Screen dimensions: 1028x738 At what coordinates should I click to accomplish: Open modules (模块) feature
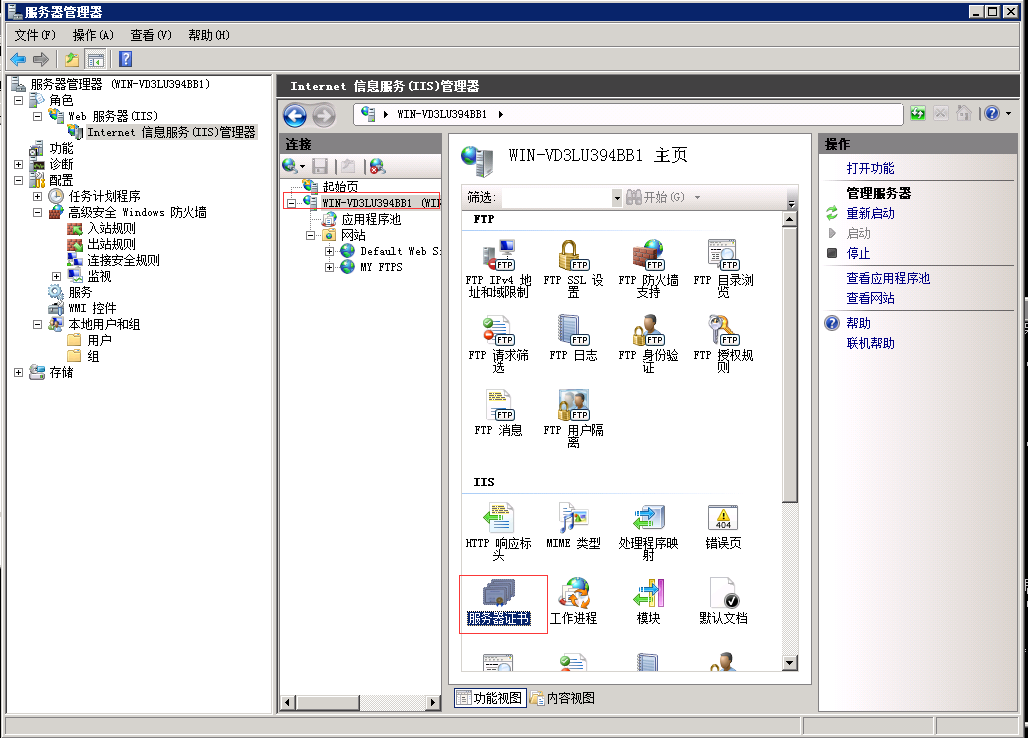tap(648, 602)
